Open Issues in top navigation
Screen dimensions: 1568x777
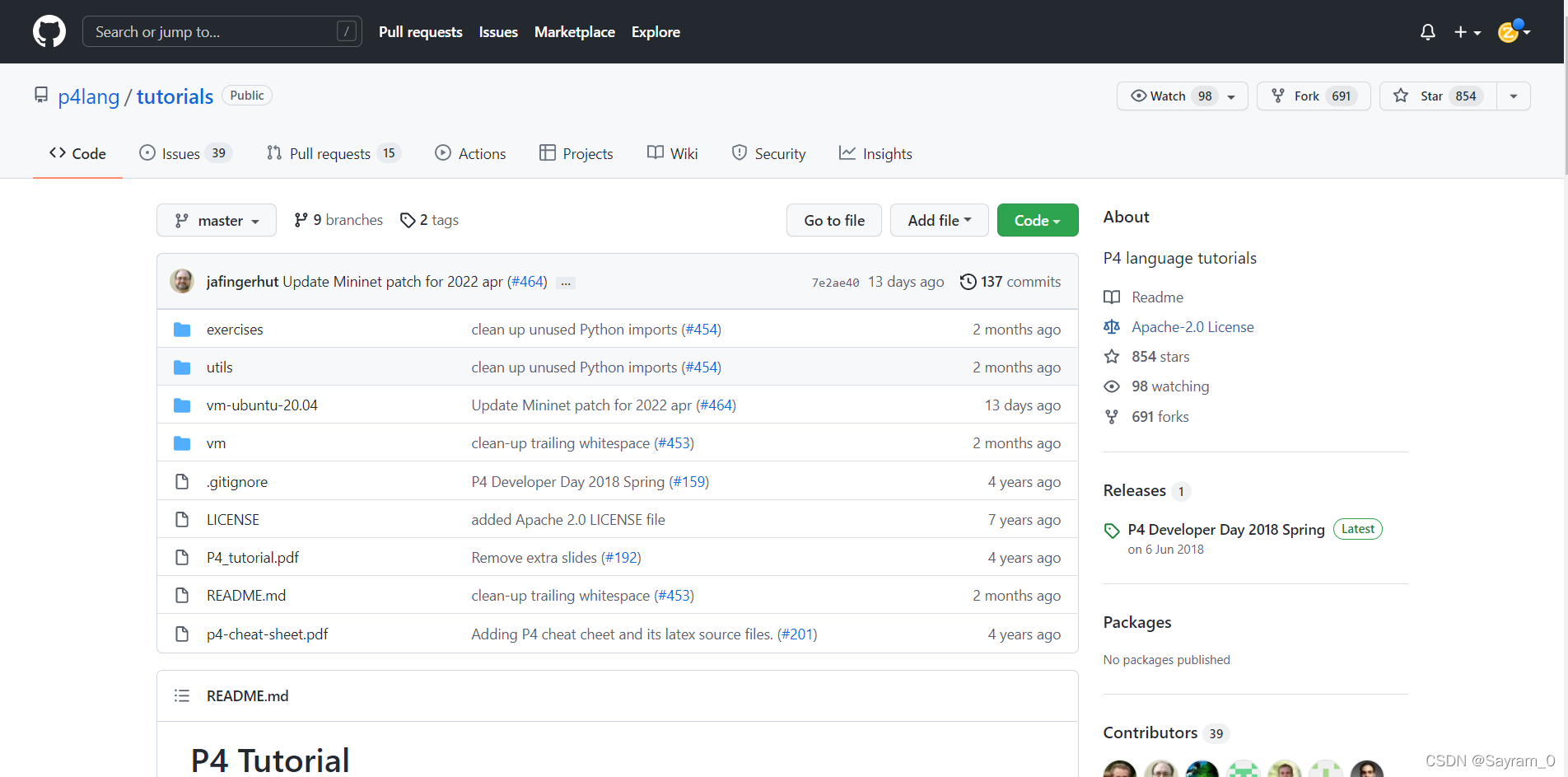tap(498, 32)
